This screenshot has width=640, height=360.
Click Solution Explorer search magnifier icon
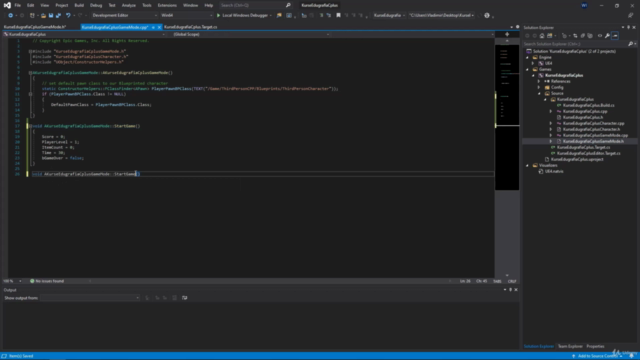[631, 44]
